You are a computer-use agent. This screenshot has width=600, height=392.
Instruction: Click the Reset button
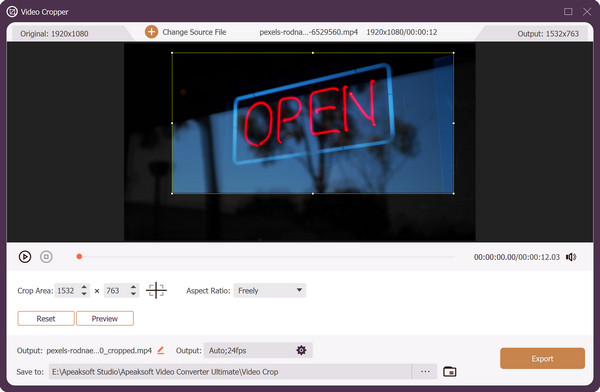click(46, 318)
